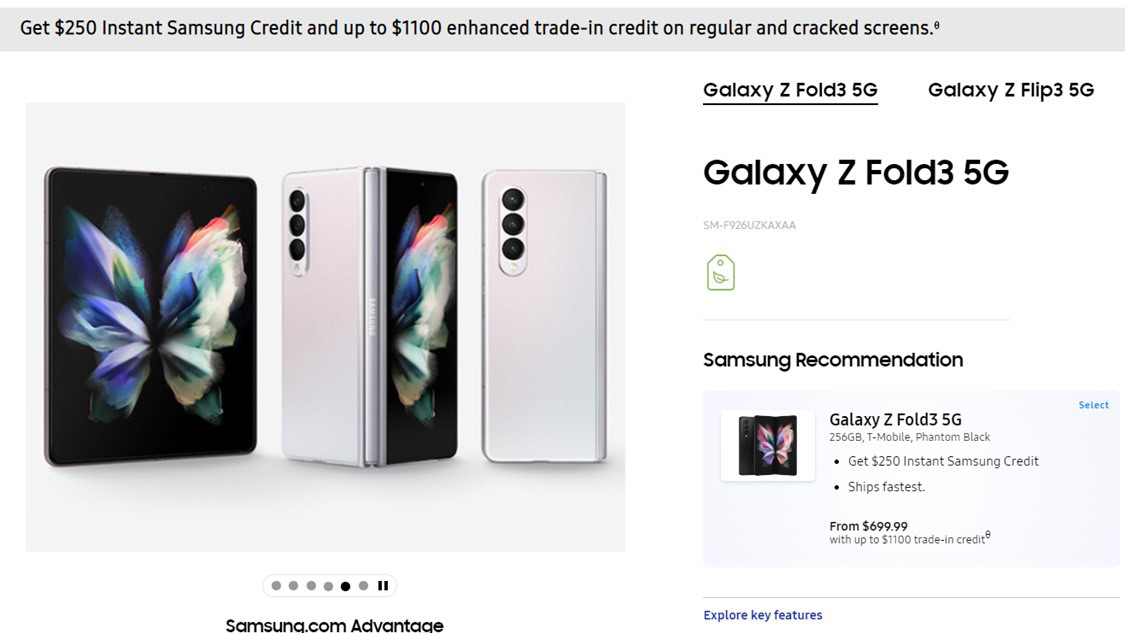1125x633 pixels.
Task: Go to the third carousel slide dot
Action: pyautogui.click(x=311, y=586)
